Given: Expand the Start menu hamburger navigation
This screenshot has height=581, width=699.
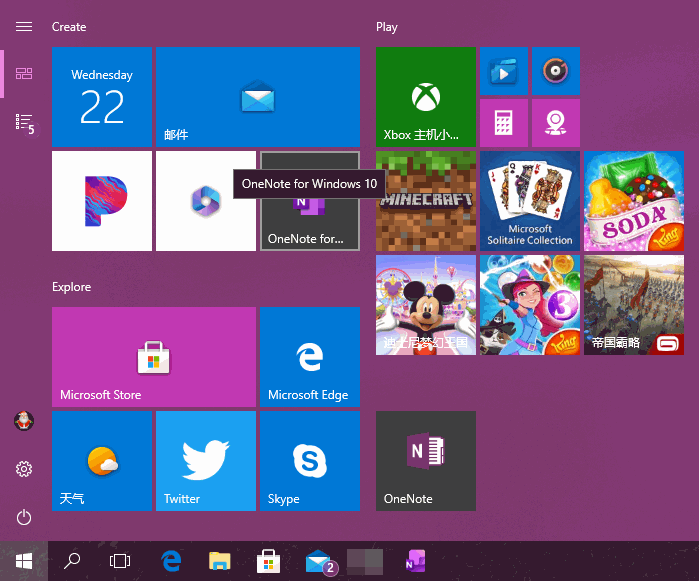Looking at the screenshot, I should tap(24, 27).
